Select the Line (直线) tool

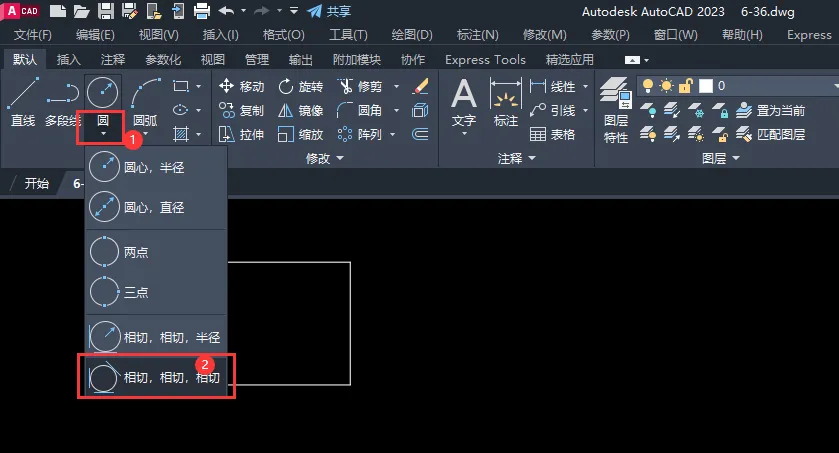24,102
